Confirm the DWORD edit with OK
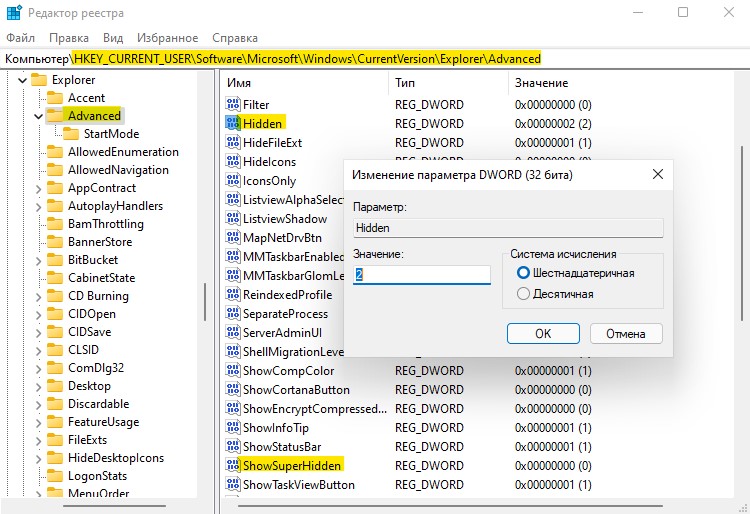 [543, 333]
